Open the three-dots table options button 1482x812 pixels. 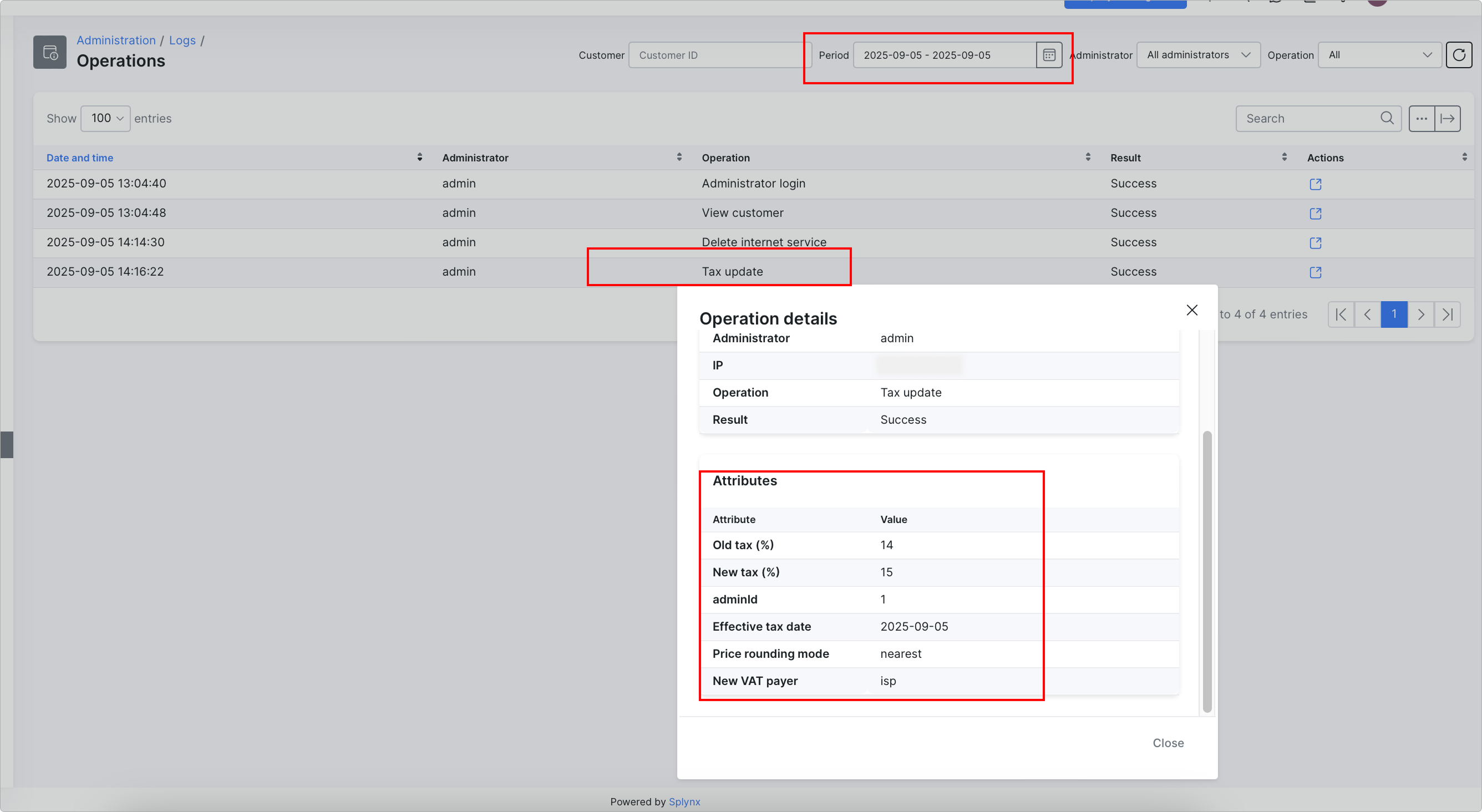pos(1421,119)
